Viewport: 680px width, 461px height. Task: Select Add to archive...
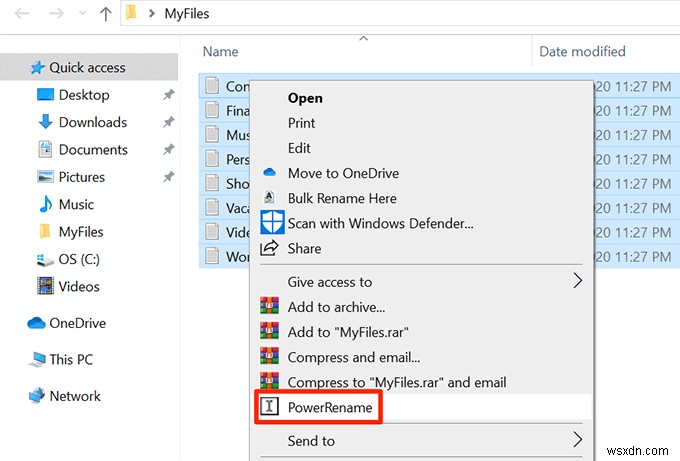point(337,307)
